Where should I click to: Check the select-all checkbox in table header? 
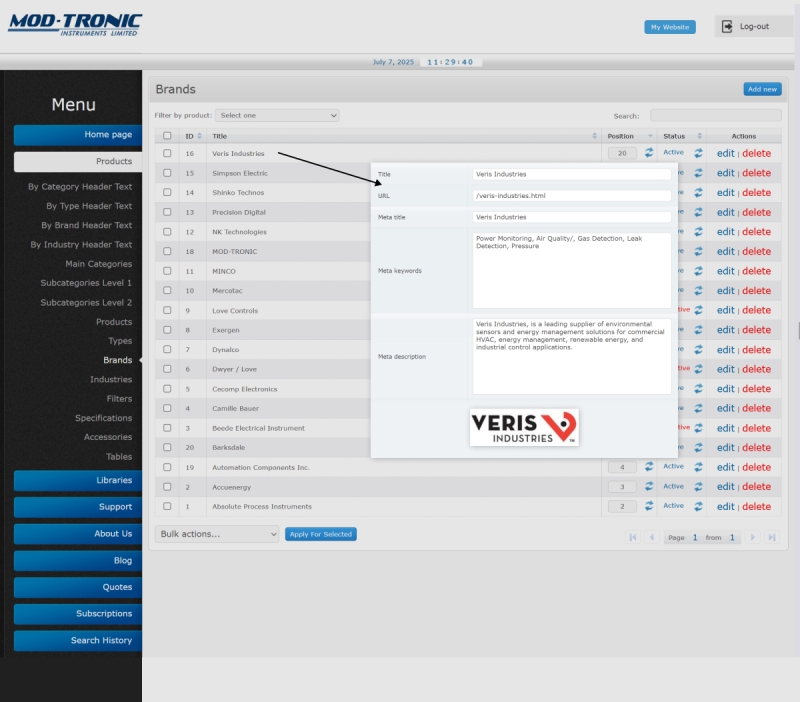(x=167, y=136)
